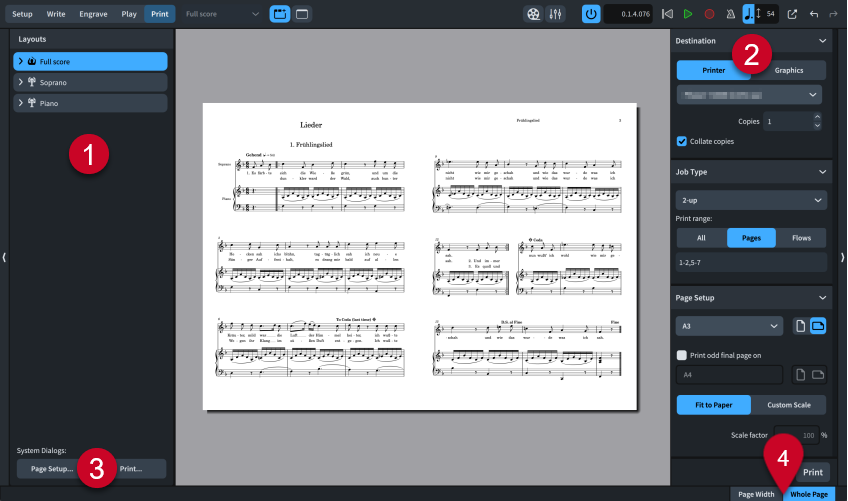Switch to the Graphics destination tab

(x=788, y=70)
